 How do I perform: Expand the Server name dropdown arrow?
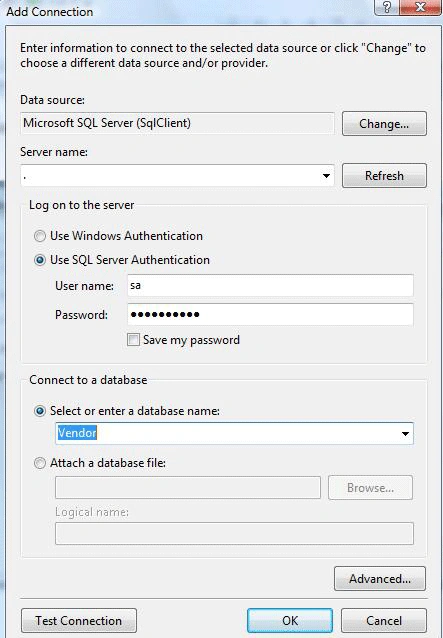click(x=326, y=176)
